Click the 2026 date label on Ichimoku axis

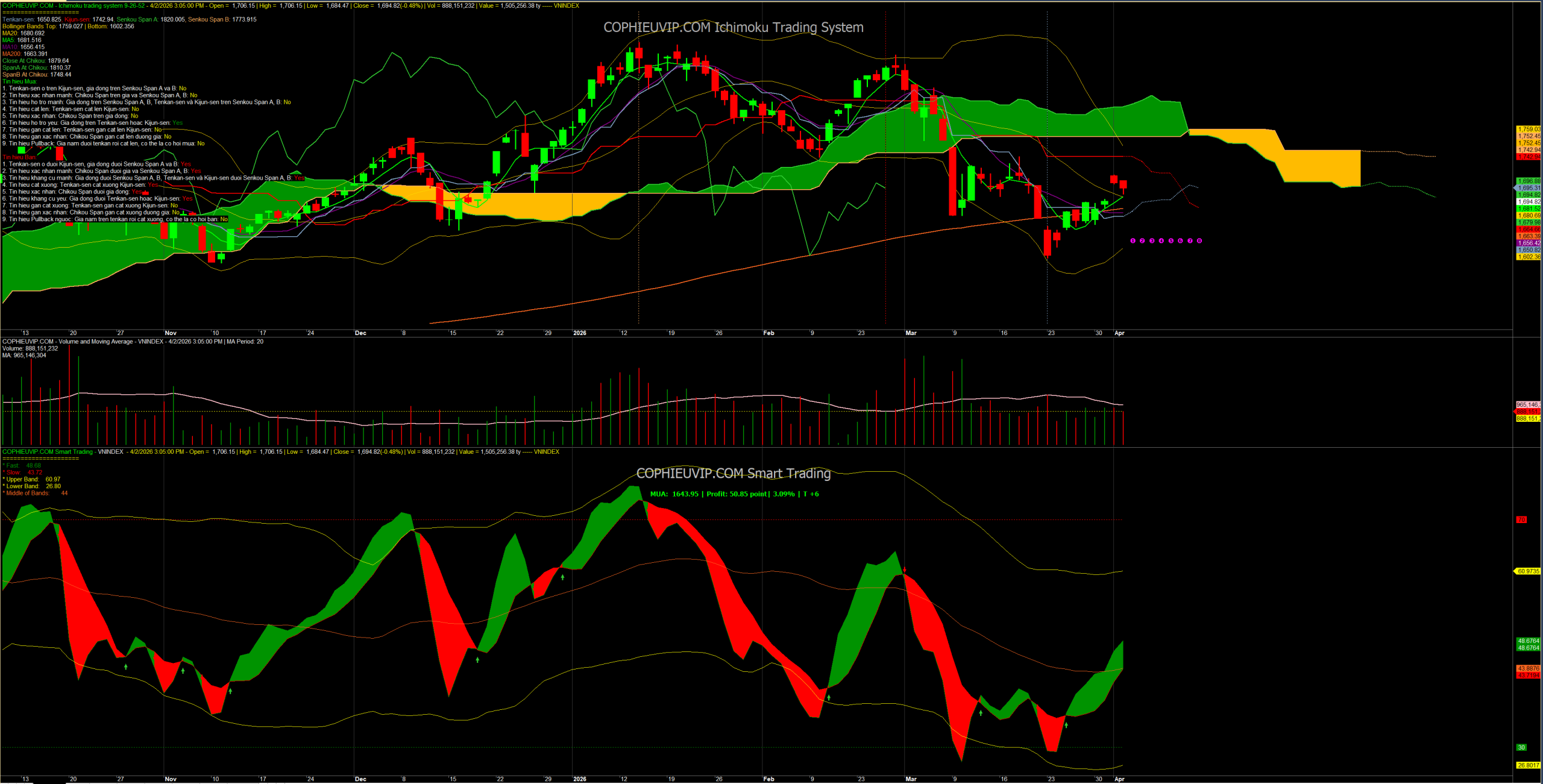(579, 333)
